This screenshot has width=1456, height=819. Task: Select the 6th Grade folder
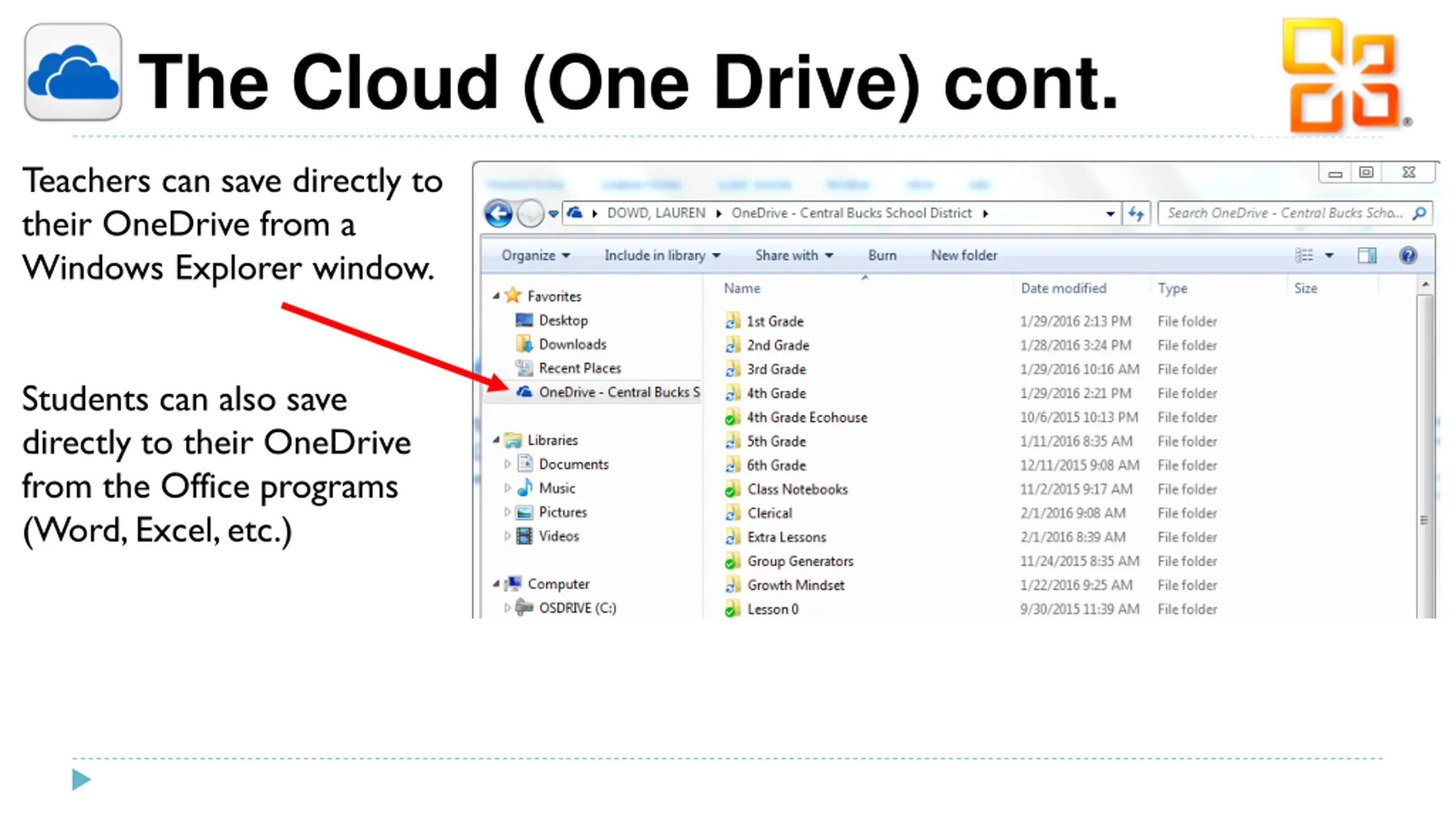[x=776, y=465]
